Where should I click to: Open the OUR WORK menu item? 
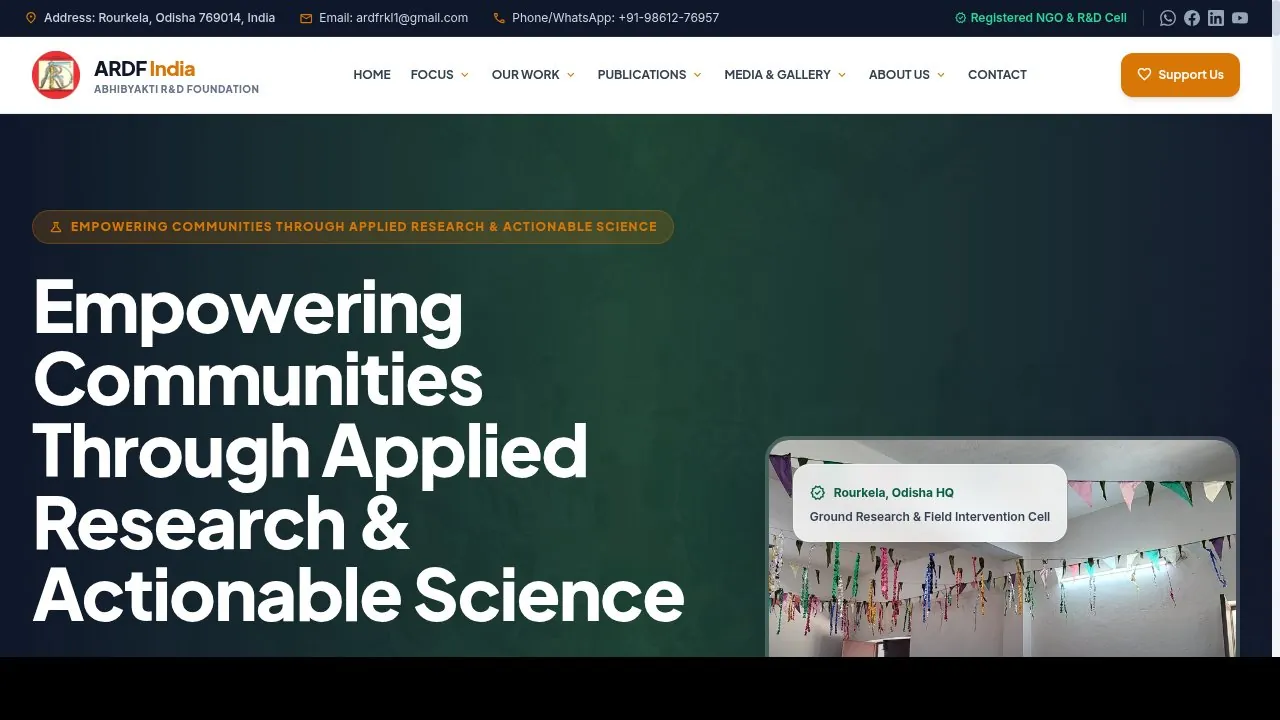[526, 75]
